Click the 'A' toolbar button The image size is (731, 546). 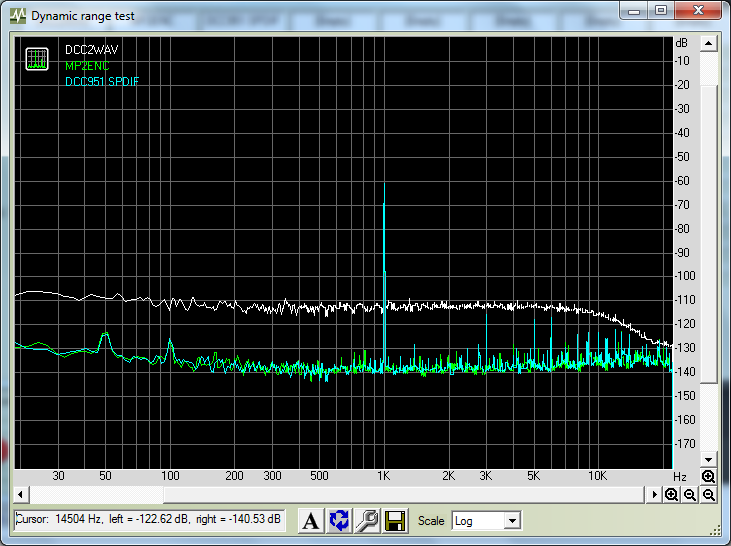pos(311,520)
